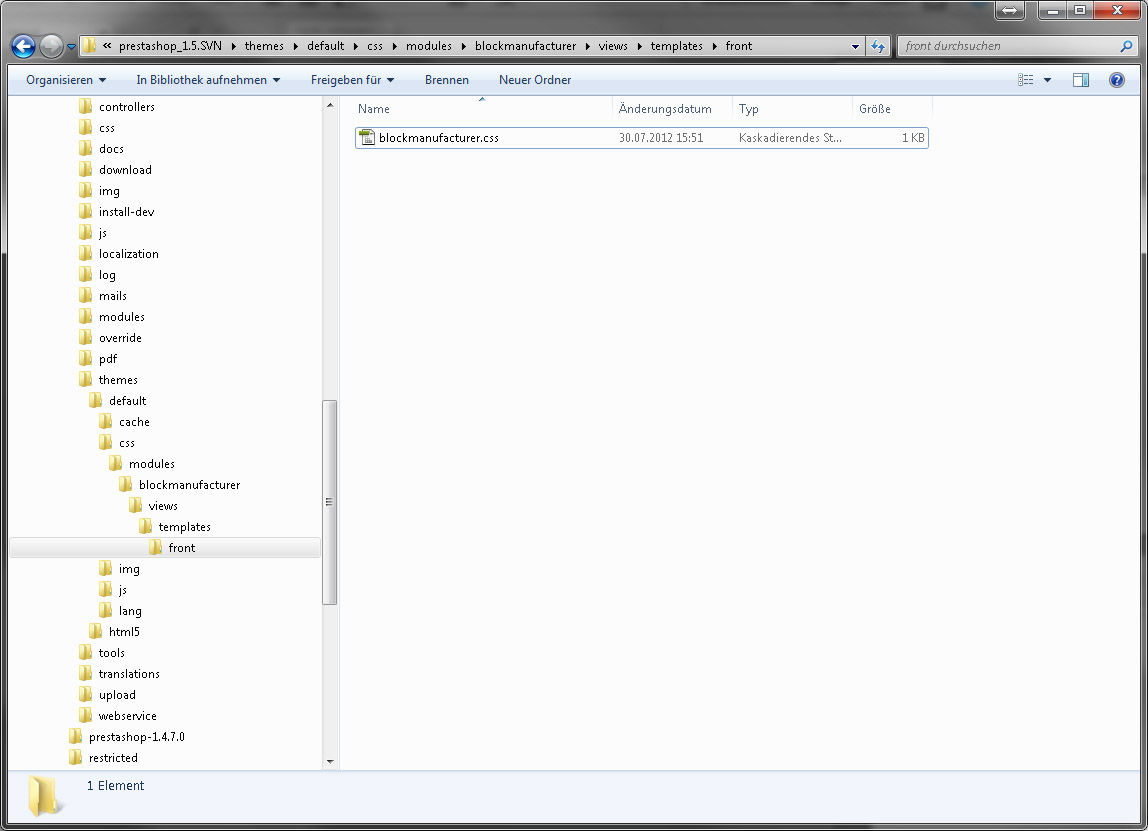Sort by the Name column header
1148x831 pixels.
pos(482,108)
